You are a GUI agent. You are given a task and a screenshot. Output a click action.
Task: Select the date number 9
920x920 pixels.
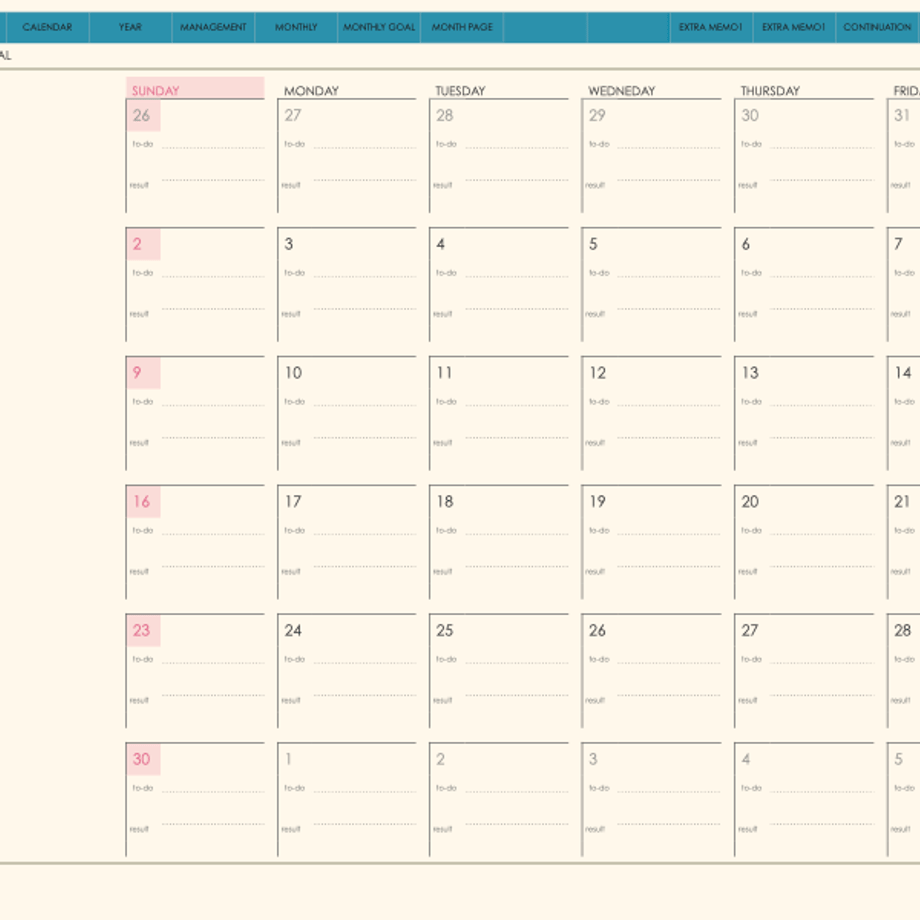pyautogui.click(x=137, y=373)
